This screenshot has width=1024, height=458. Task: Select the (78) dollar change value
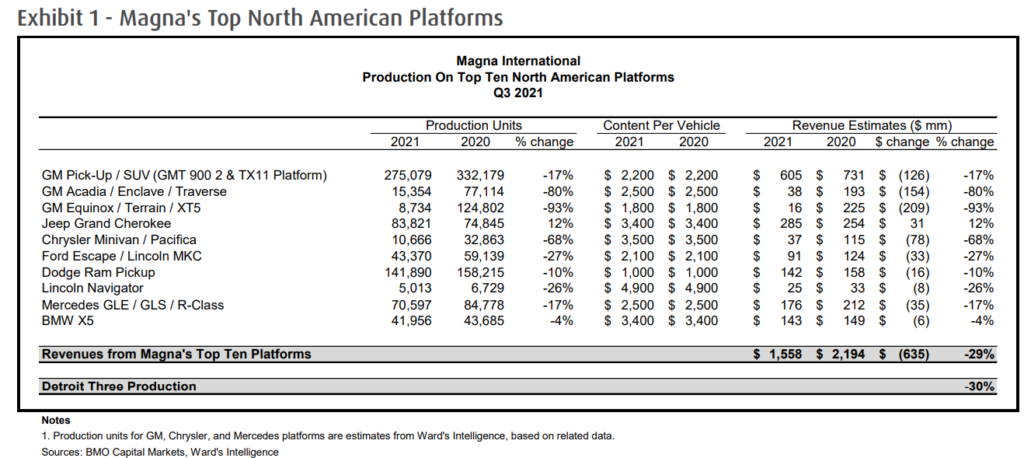point(918,240)
